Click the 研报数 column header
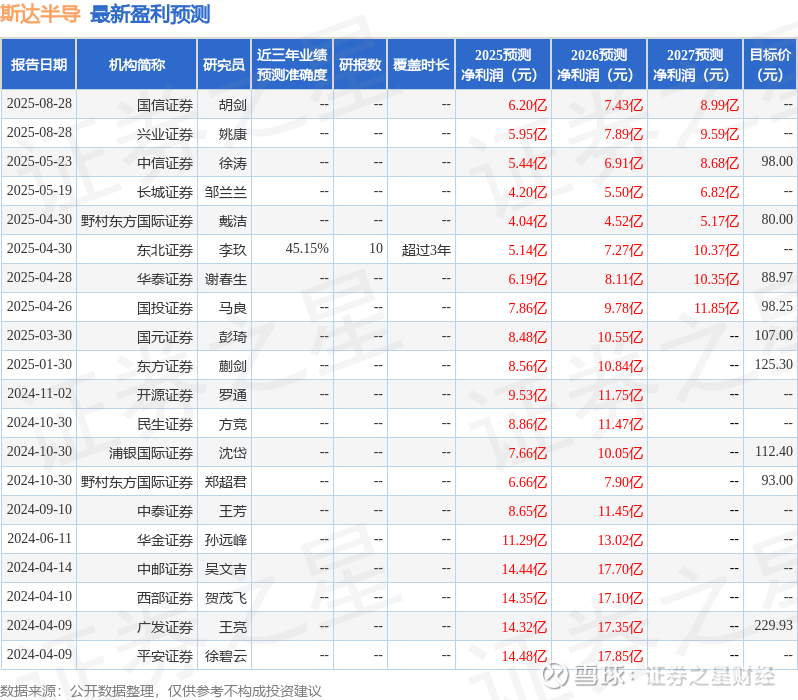Image resolution: width=798 pixels, height=700 pixels. tap(360, 64)
